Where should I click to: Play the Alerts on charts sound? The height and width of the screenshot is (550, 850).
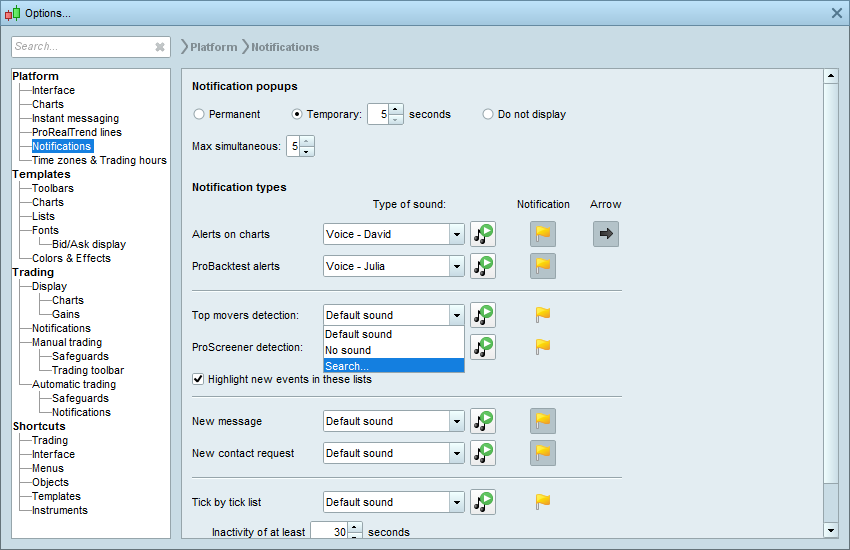(x=484, y=234)
